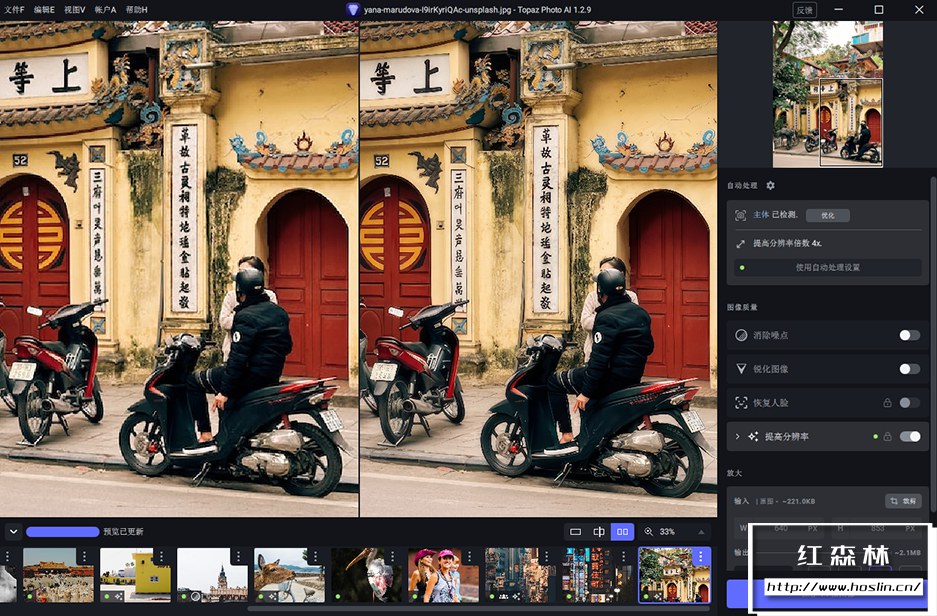Click the 锐化图像 sharpen triangle icon
The height and width of the screenshot is (616, 937).
[741, 369]
